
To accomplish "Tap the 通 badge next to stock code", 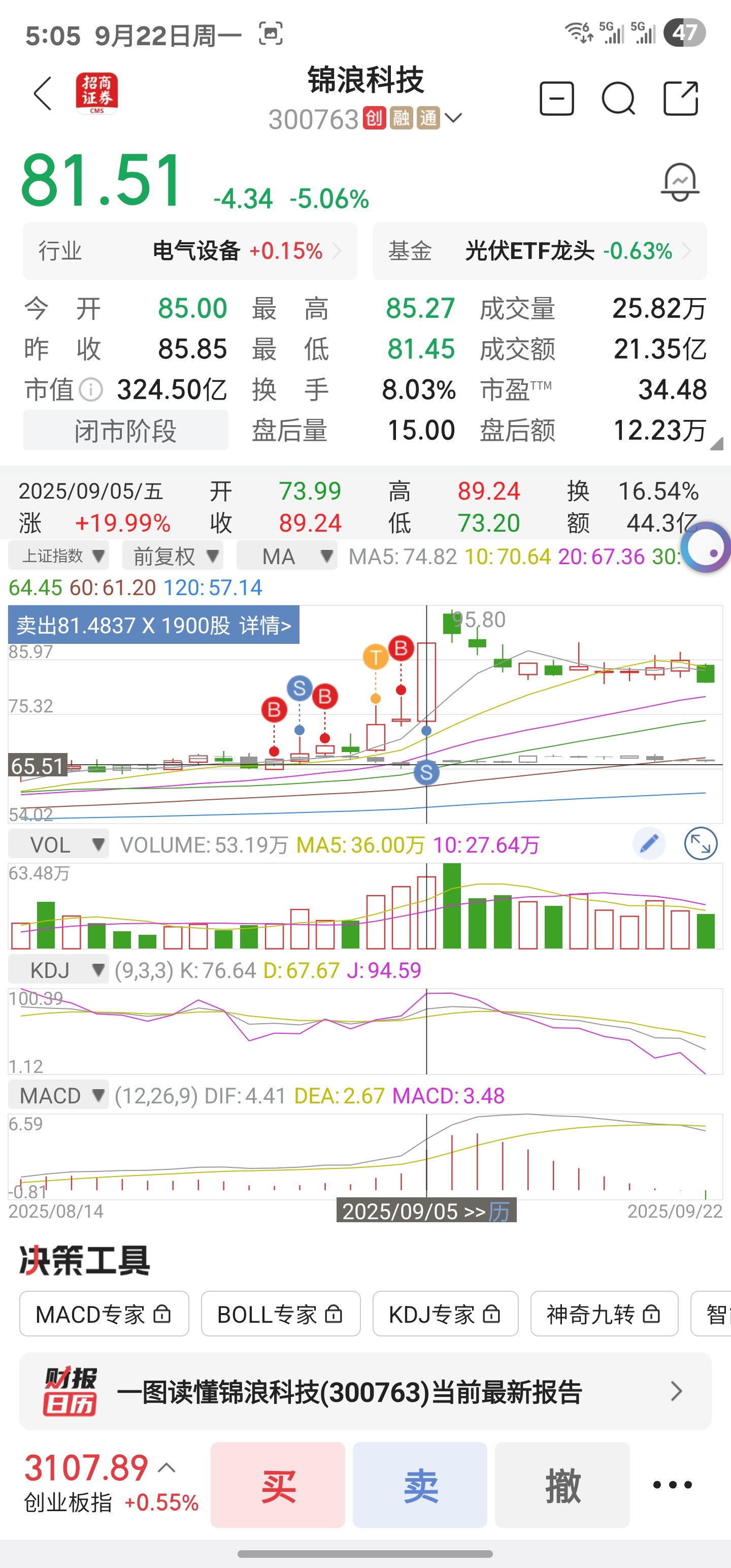I will (428, 118).
